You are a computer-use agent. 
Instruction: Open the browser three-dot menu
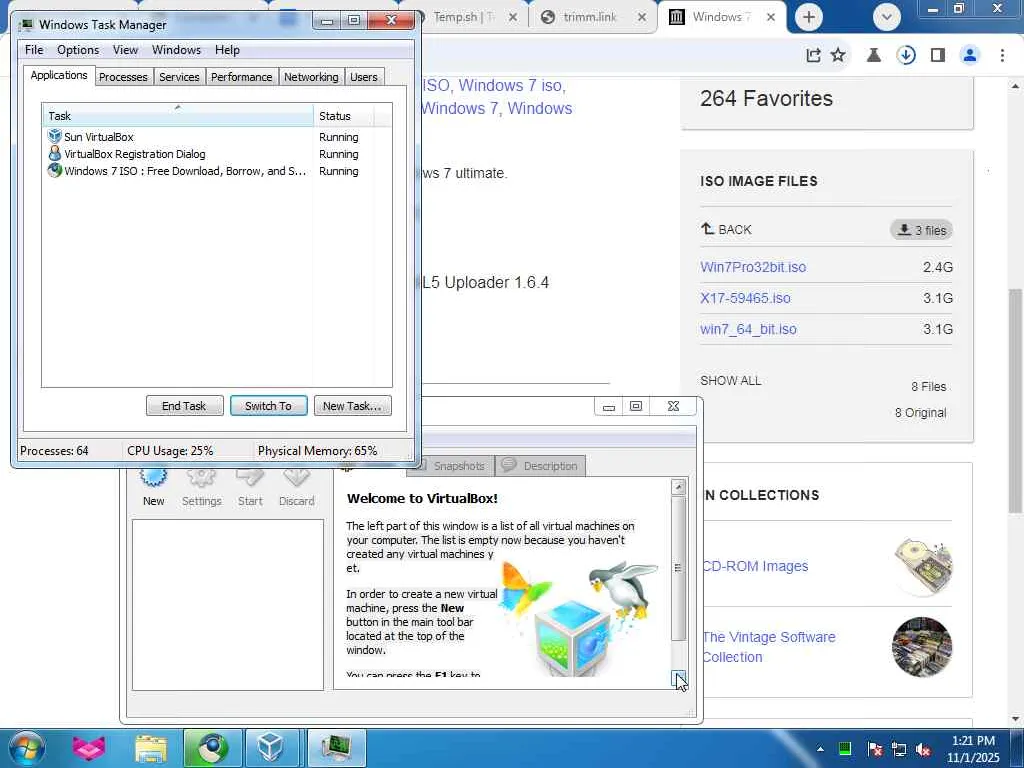(x=1002, y=56)
